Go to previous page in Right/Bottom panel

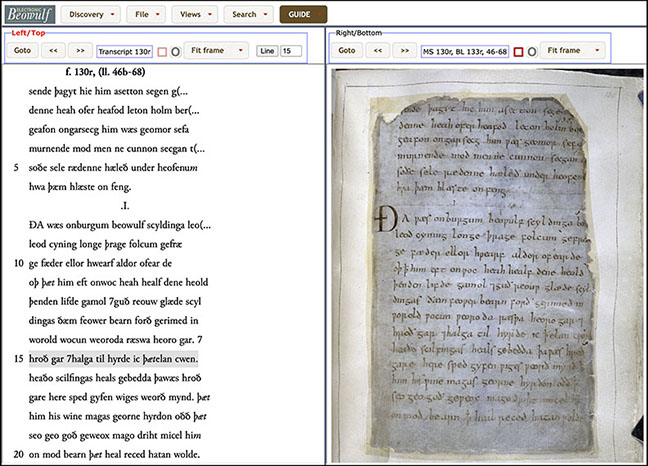tap(378, 50)
